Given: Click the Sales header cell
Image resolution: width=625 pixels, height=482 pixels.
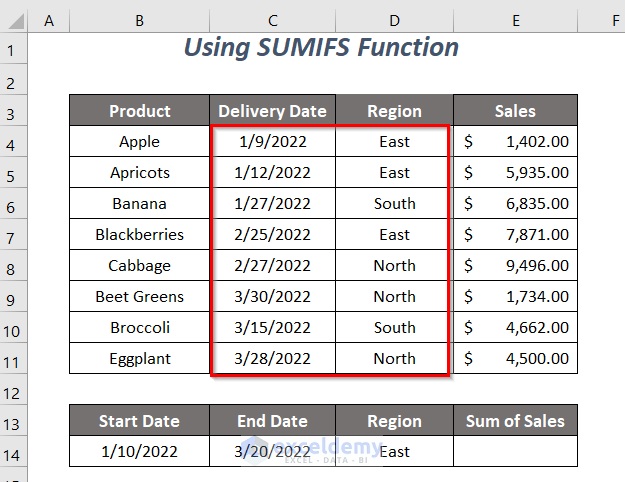Looking at the screenshot, I should (515, 111).
